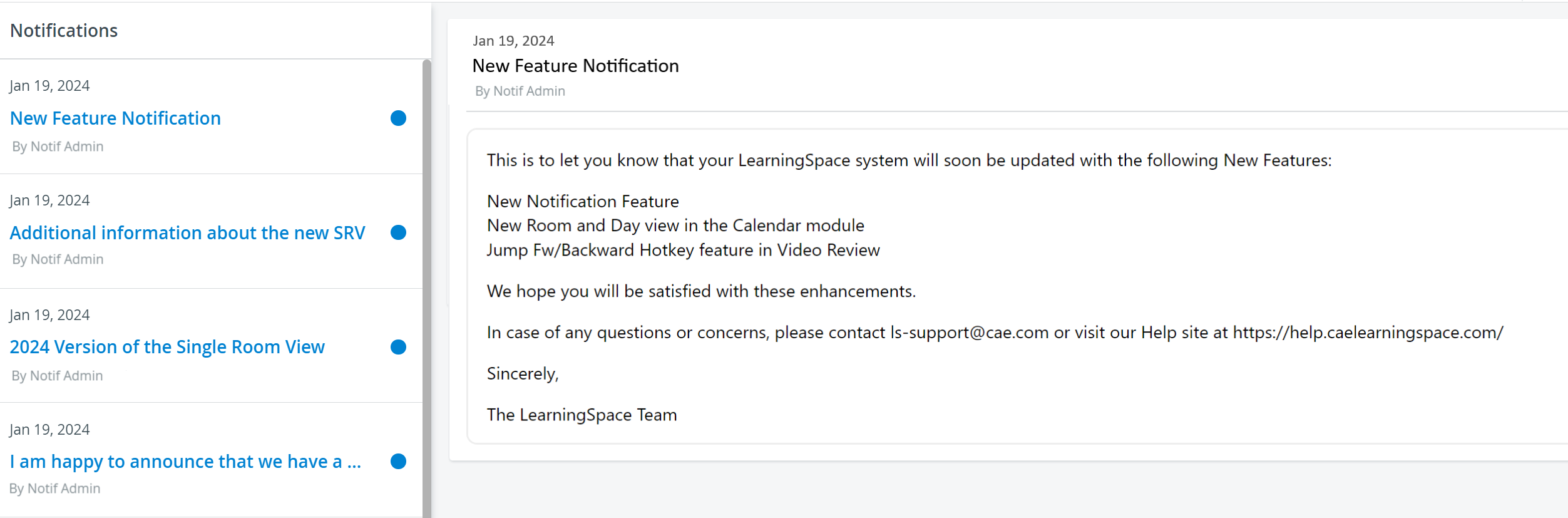Open I am happy to announce notification

pos(185,462)
